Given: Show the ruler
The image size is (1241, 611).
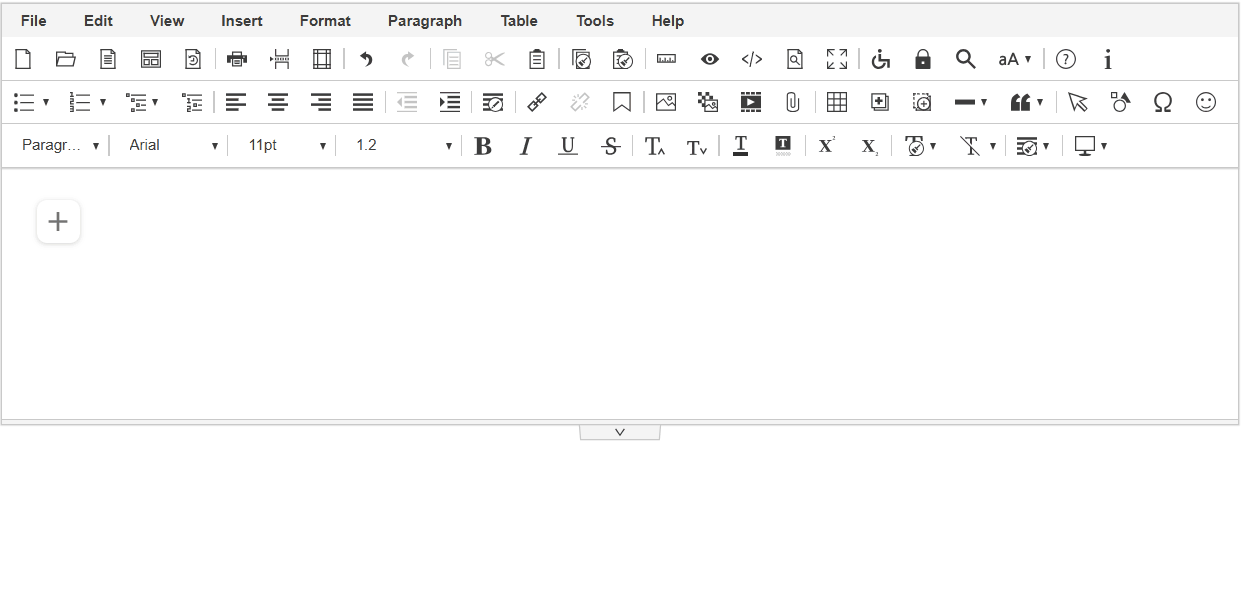Looking at the screenshot, I should [666, 59].
